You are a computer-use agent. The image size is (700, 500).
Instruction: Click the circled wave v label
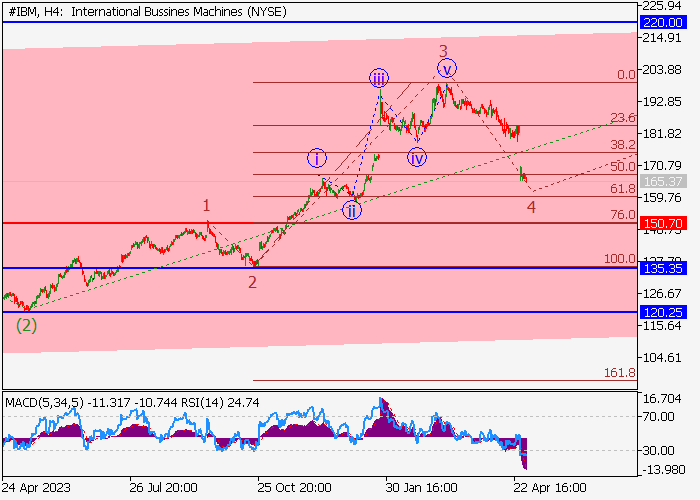pos(447,68)
